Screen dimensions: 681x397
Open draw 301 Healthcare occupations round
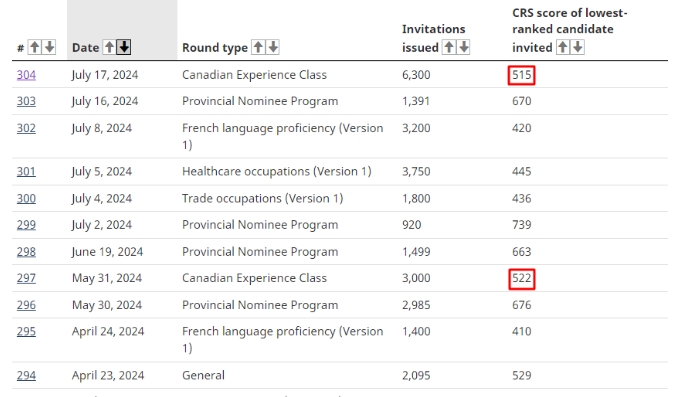(26, 172)
